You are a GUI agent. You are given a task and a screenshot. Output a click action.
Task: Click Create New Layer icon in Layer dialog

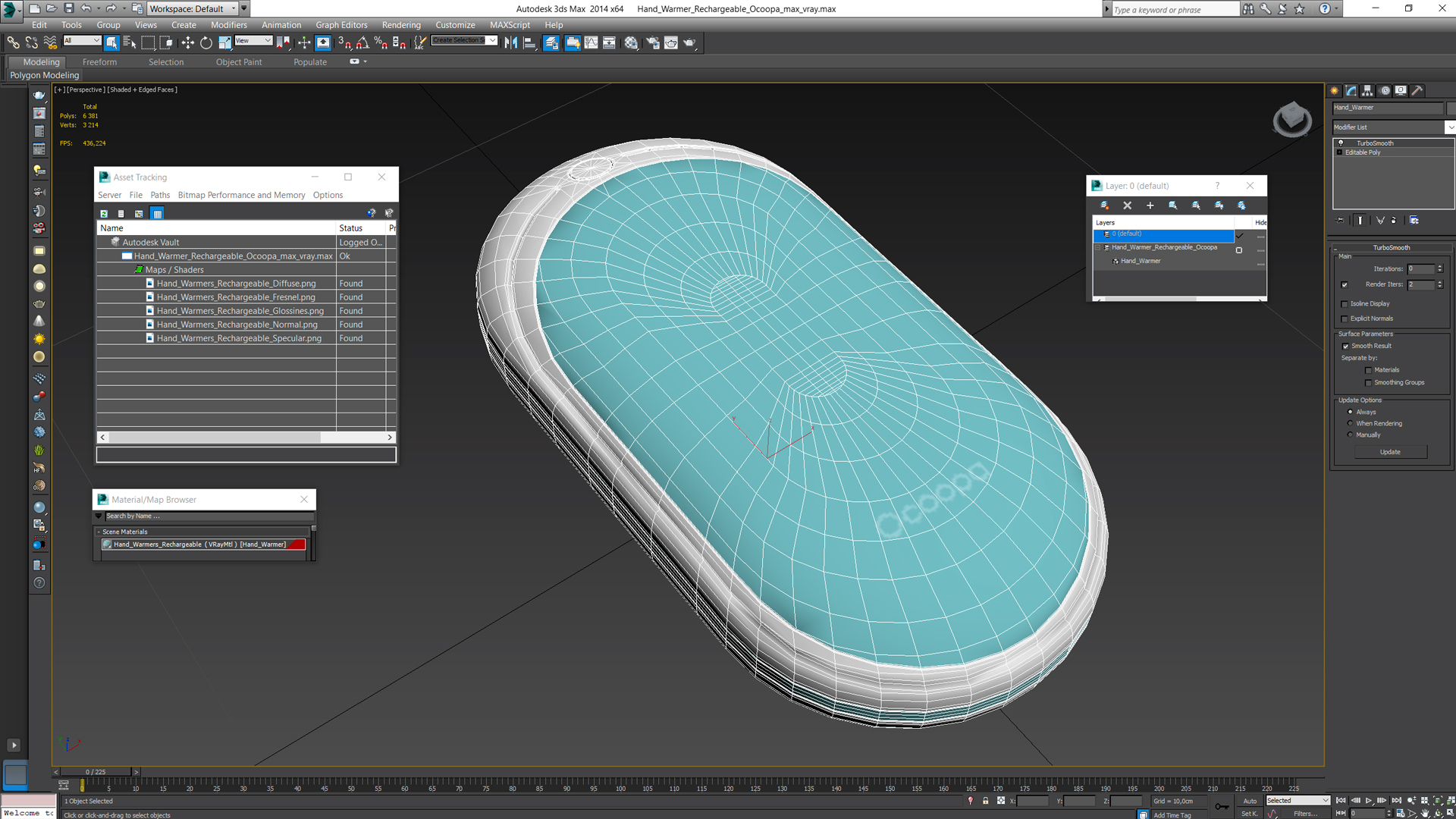tap(1104, 206)
